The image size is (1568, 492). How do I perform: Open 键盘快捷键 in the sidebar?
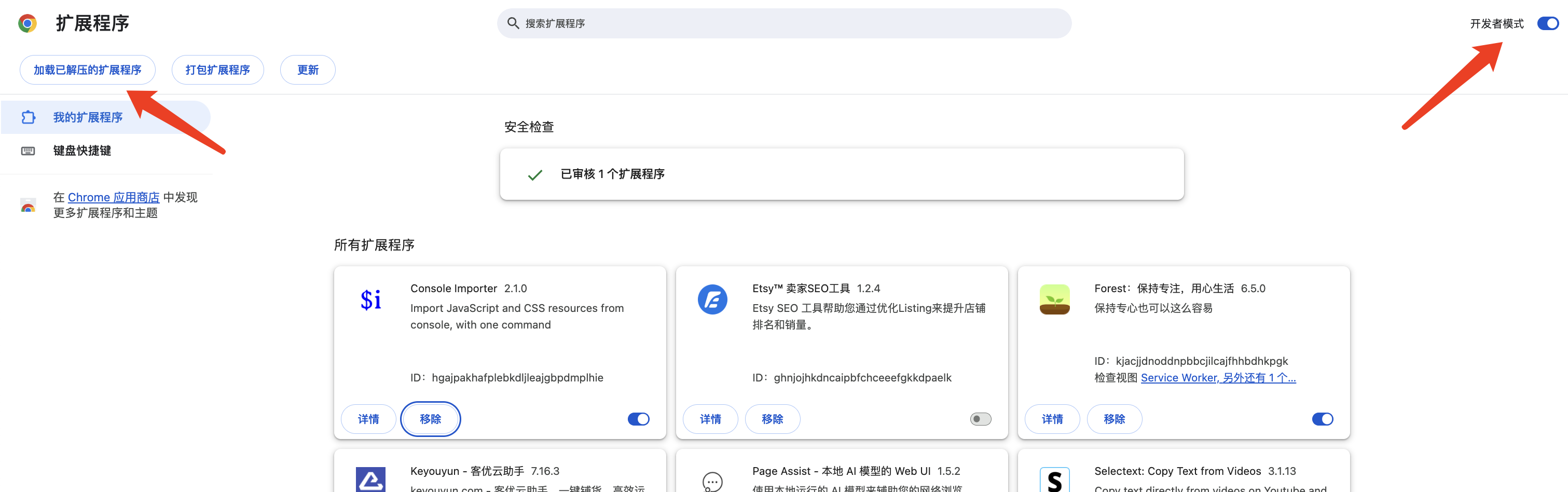point(81,151)
